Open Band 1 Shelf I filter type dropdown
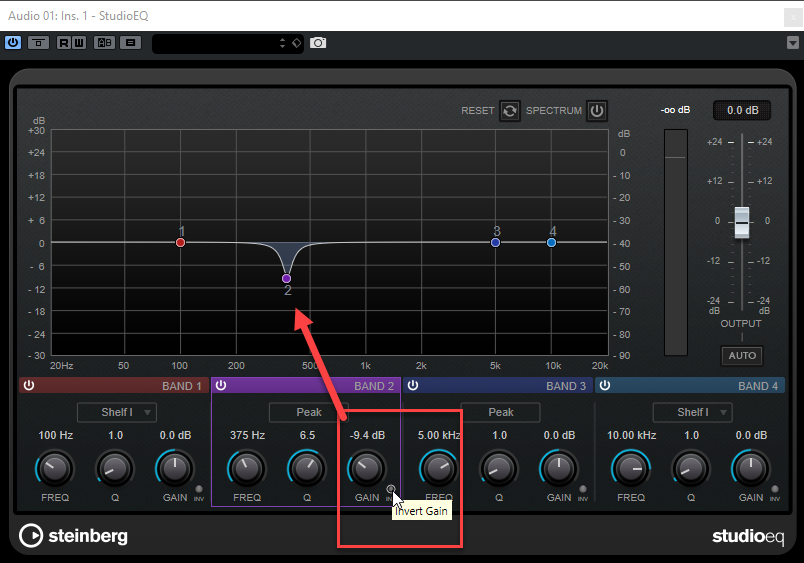Viewport: 804px width, 563px height. click(x=117, y=412)
